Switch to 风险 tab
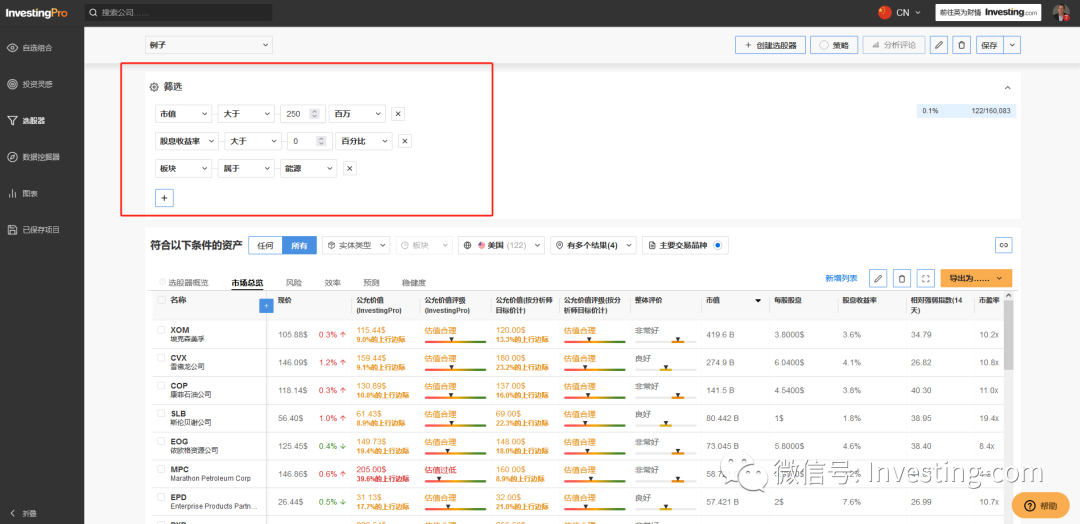The width and height of the screenshot is (1080, 524). pyautogui.click(x=293, y=282)
